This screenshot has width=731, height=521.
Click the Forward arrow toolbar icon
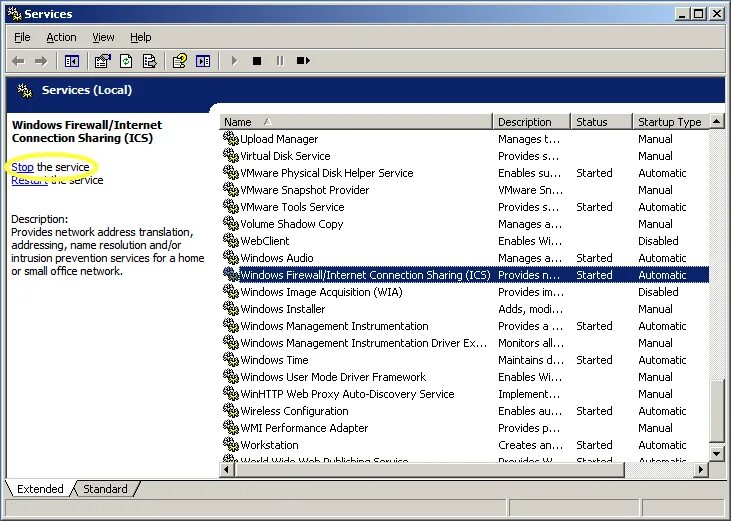41,61
